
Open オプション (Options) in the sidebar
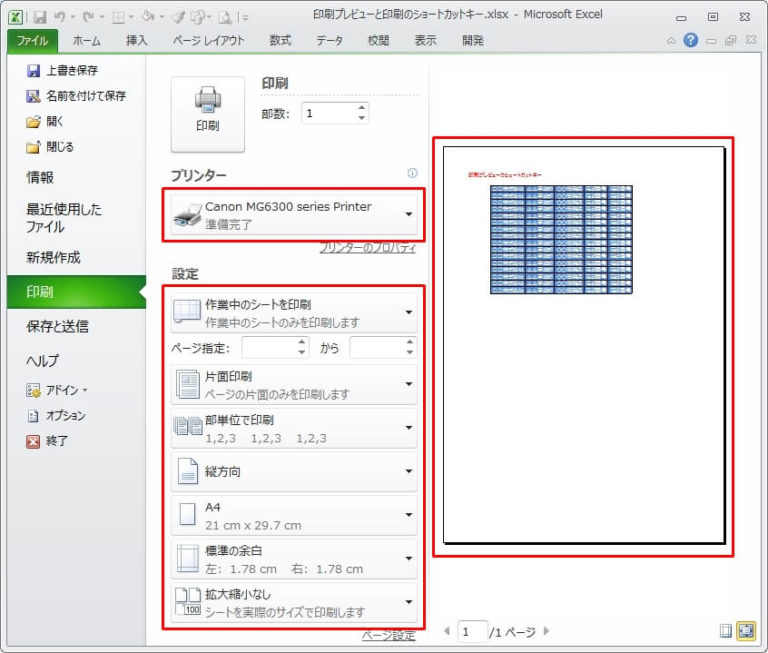point(56,416)
